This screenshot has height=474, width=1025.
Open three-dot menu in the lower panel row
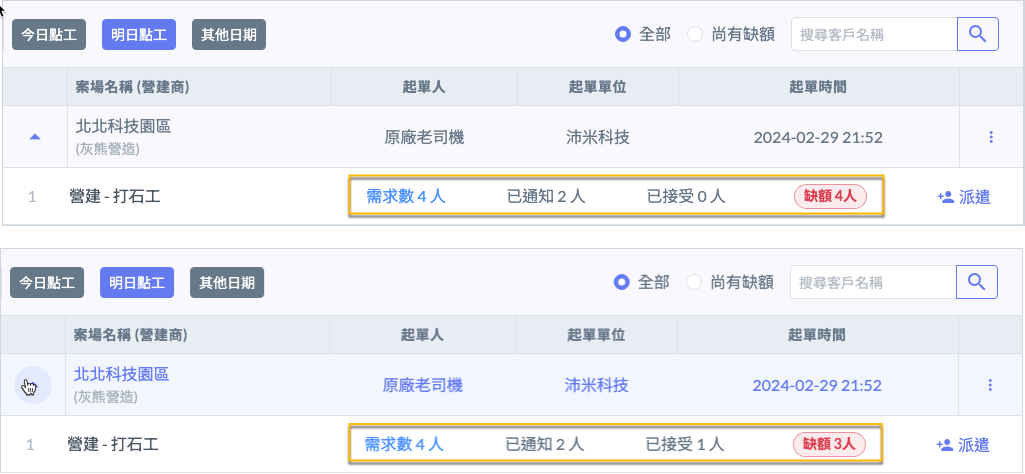[990, 385]
